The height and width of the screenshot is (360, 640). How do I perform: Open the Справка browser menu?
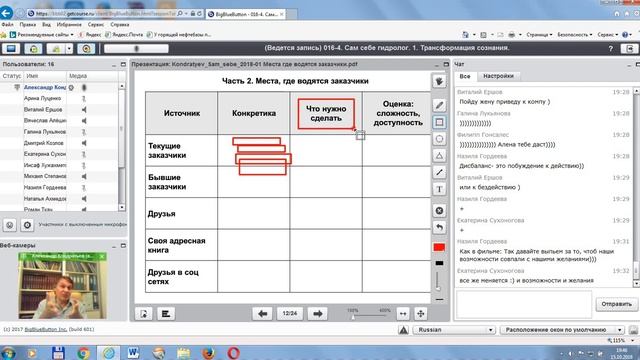point(119,24)
